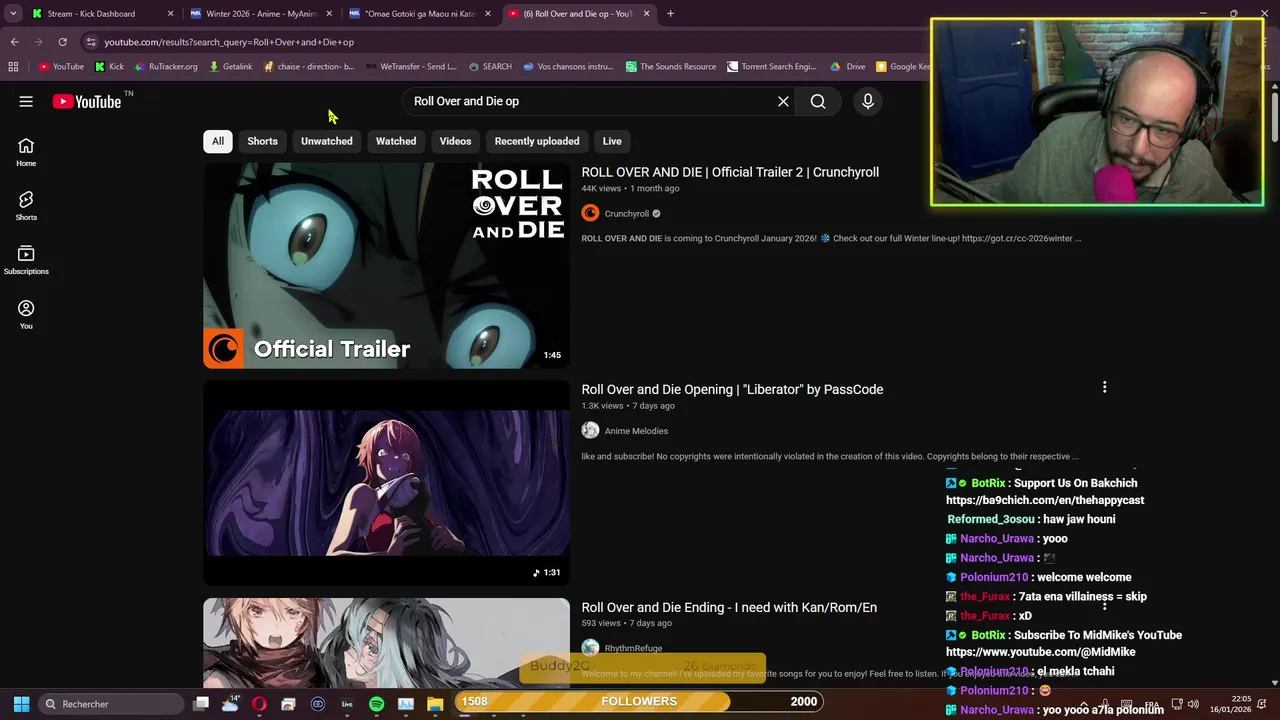Open Official Trailer 2 Crunchyroll video title
The height and width of the screenshot is (720, 1280).
pos(730,172)
